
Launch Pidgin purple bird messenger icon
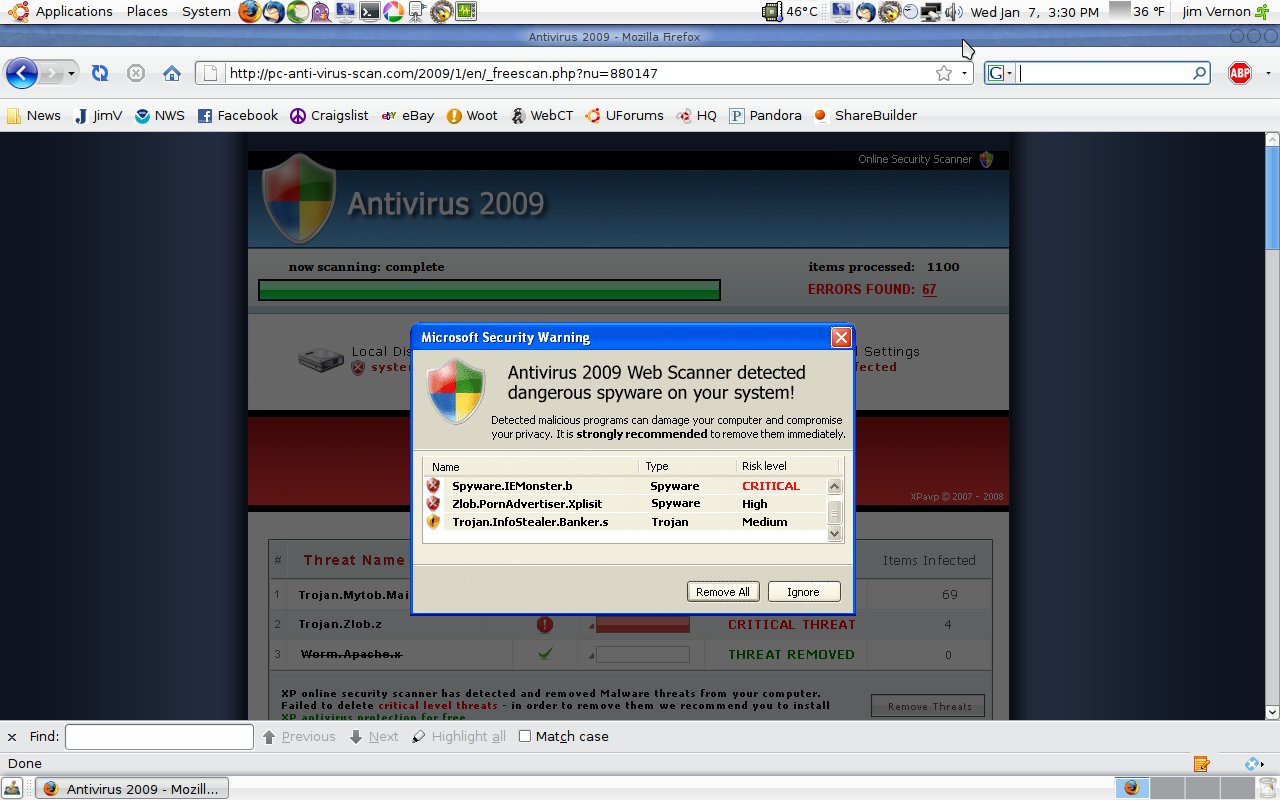tap(320, 12)
